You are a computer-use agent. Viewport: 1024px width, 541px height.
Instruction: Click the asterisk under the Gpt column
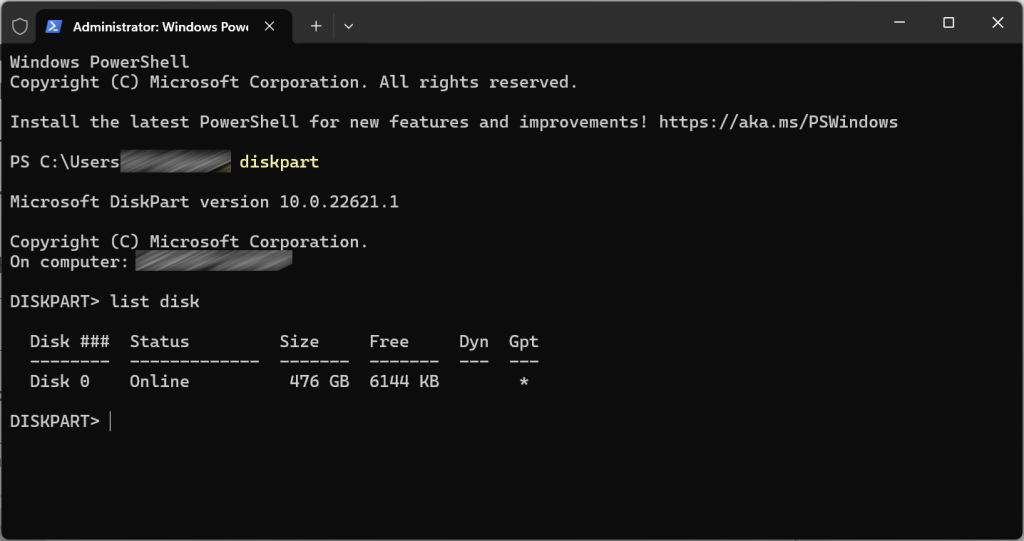tap(523, 383)
